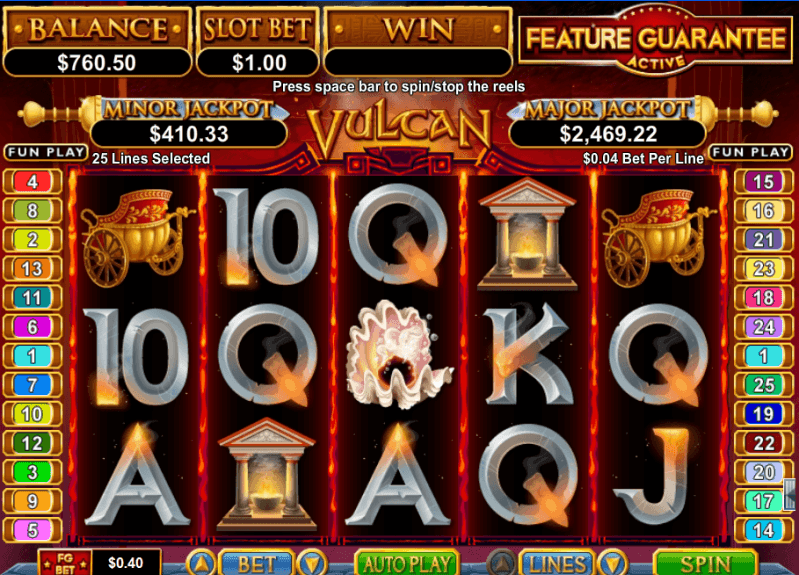
Task: Toggle the FG BET feature guarantee
Action: [64, 563]
